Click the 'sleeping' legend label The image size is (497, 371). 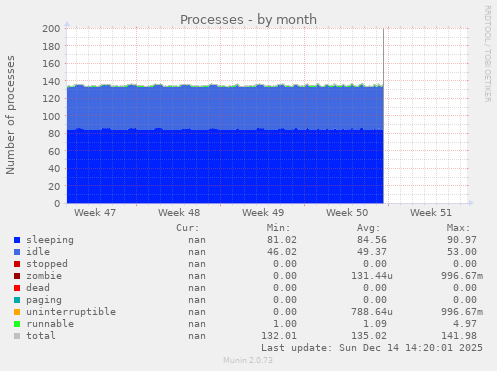[x=50, y=240]
